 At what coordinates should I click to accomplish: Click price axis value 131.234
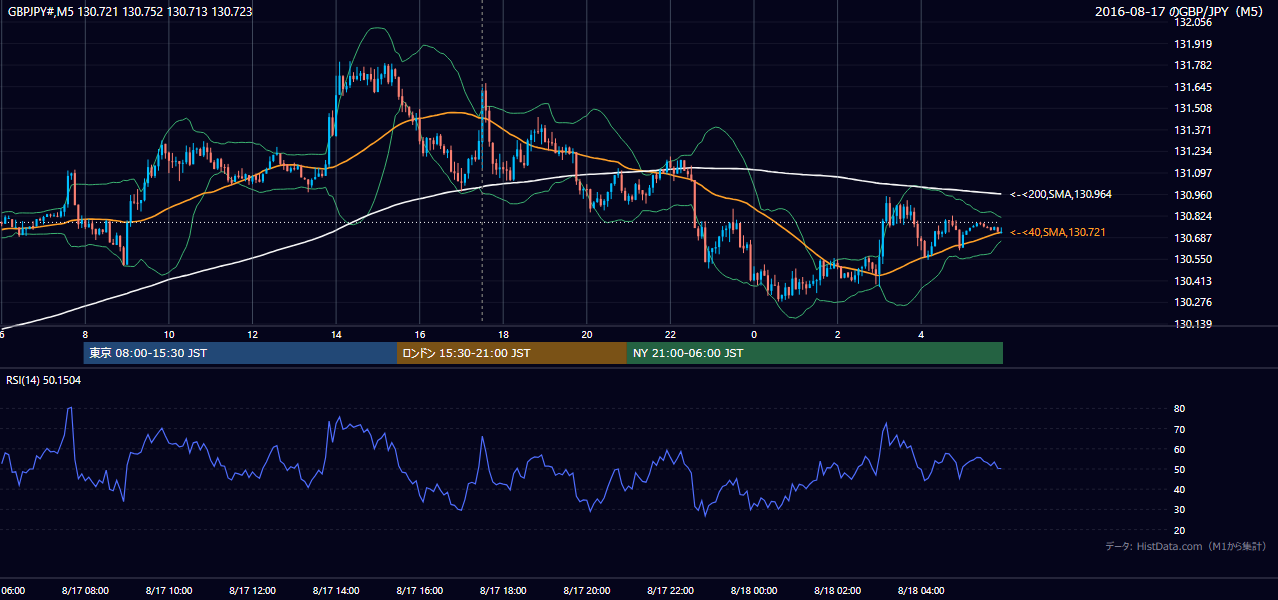tap(1194, 151)
